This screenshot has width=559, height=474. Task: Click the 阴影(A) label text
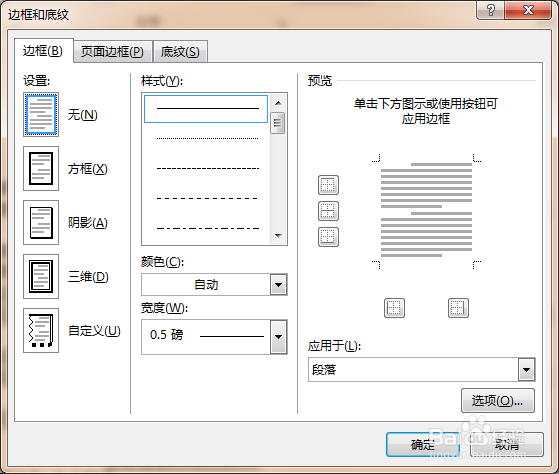point(88,223)
